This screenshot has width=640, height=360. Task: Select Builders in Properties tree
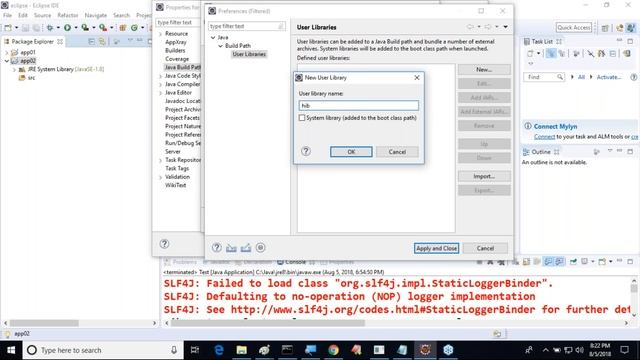pyautogui.click(x=175, y=51)
